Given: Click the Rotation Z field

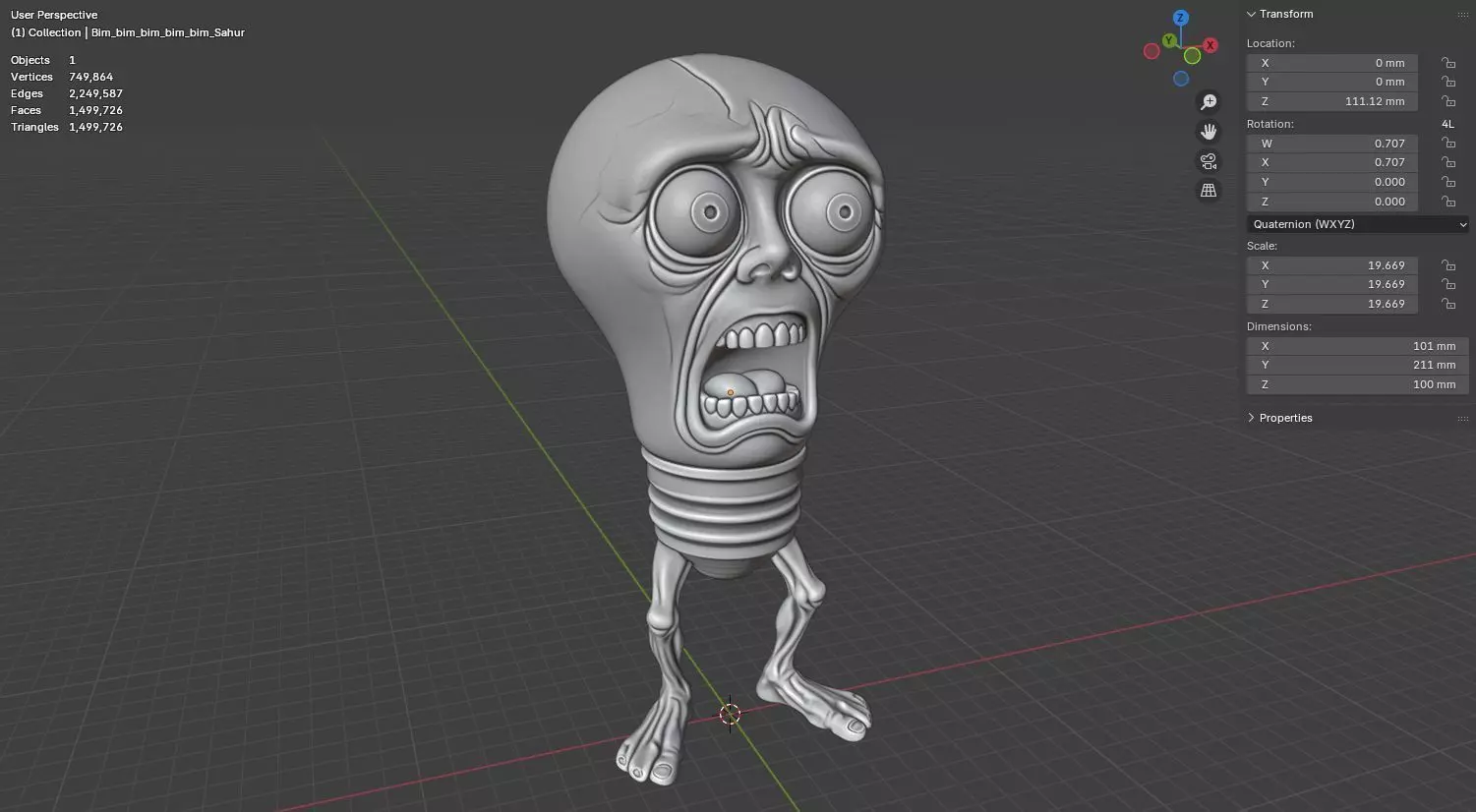Looking at the screenshot, I should (1332, 202).
